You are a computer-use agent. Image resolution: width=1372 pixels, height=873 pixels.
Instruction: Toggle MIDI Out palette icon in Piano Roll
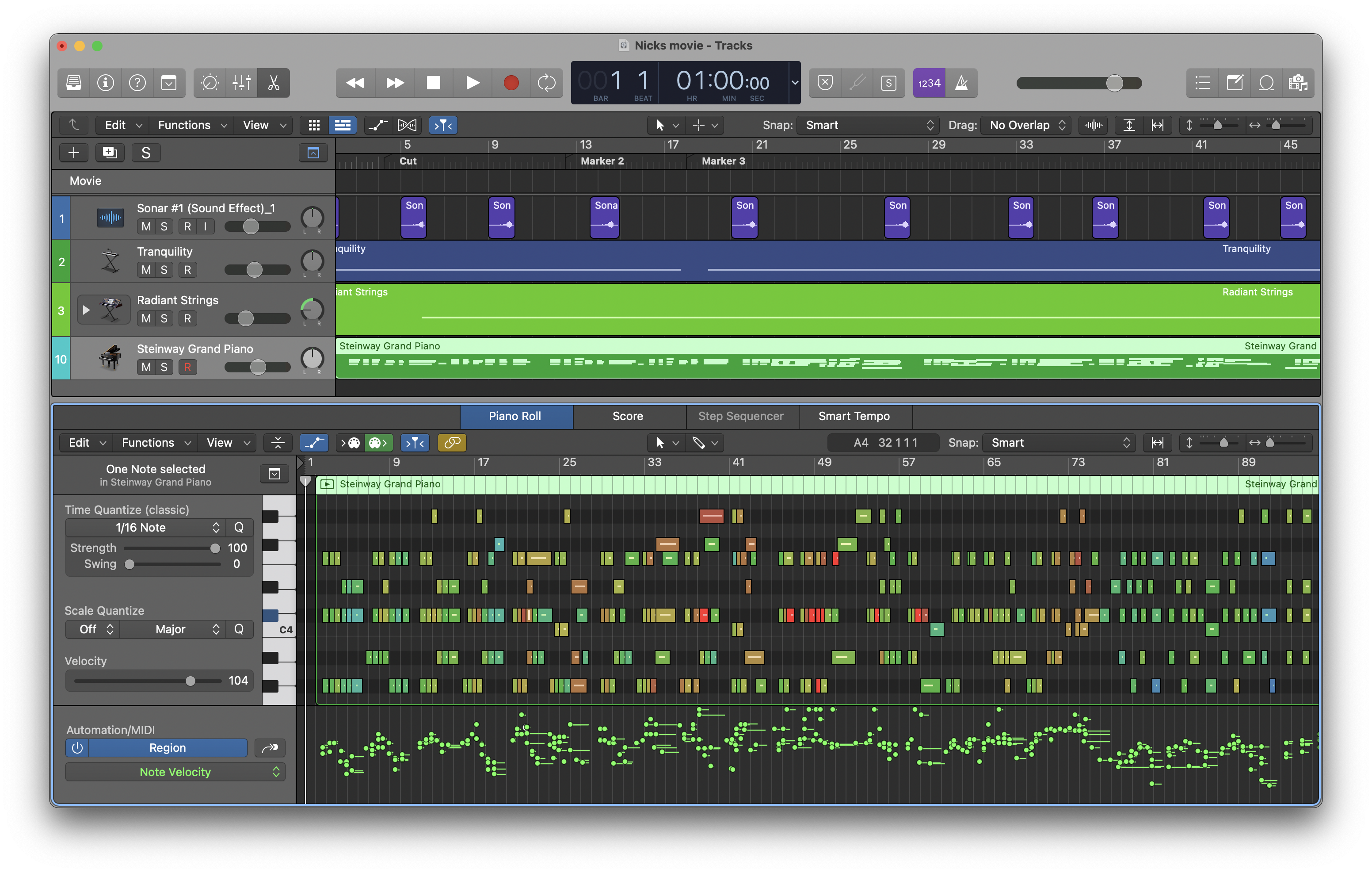point(379,443)
